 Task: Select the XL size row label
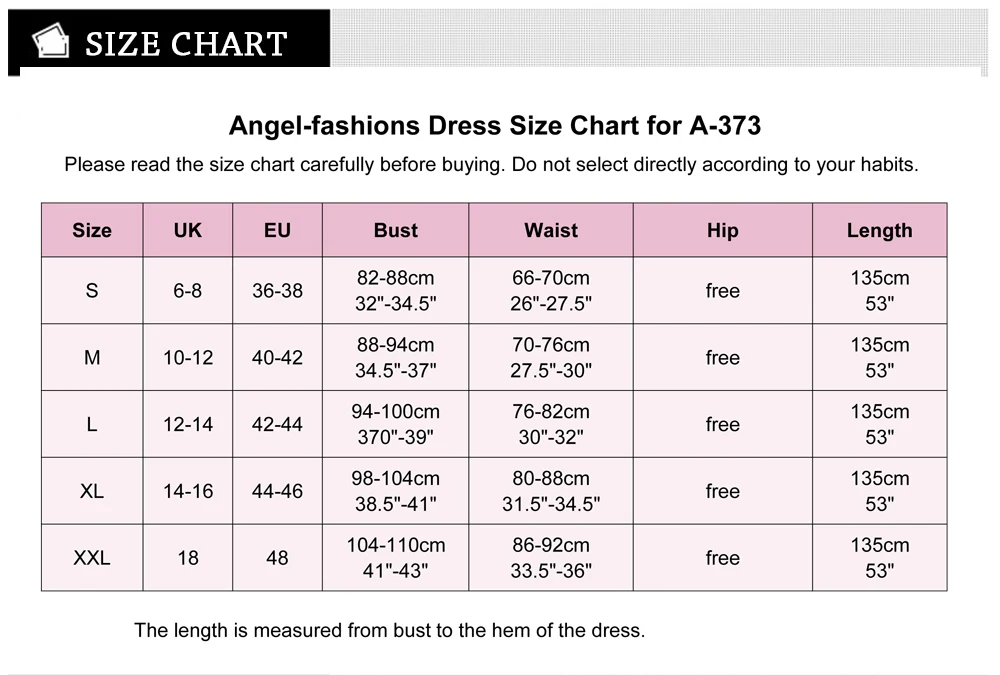92,491
